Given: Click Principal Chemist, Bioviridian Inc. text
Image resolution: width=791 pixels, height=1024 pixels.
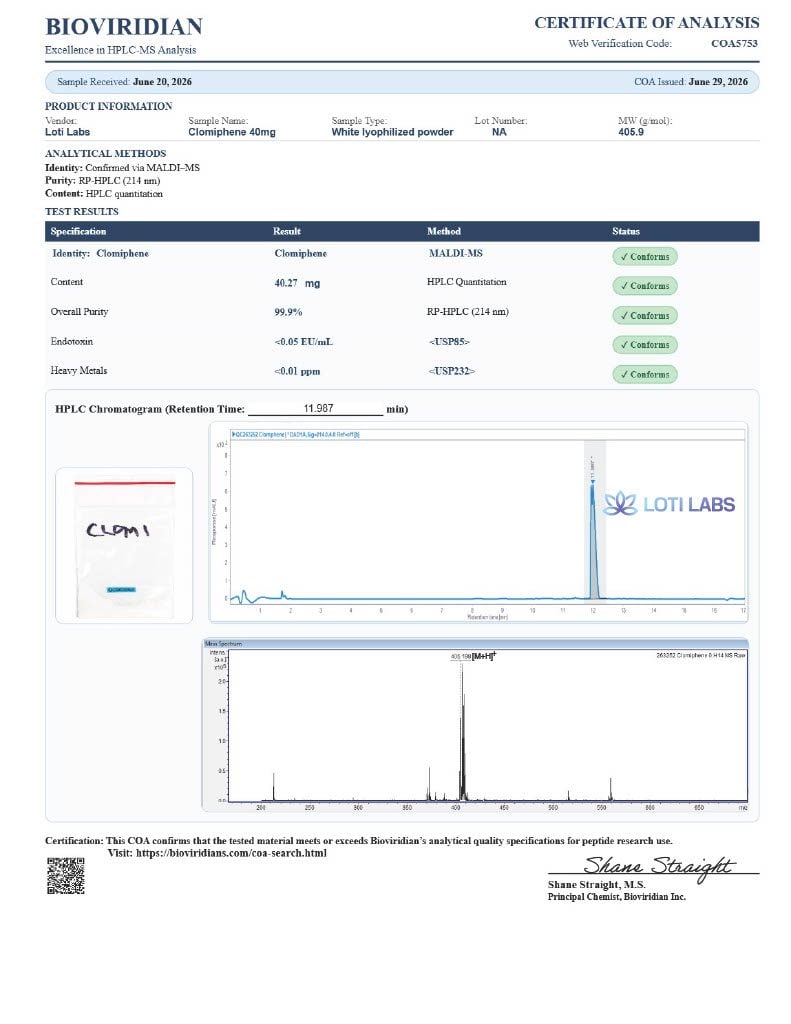Looking at the screenshot, I should pos(617,897).
